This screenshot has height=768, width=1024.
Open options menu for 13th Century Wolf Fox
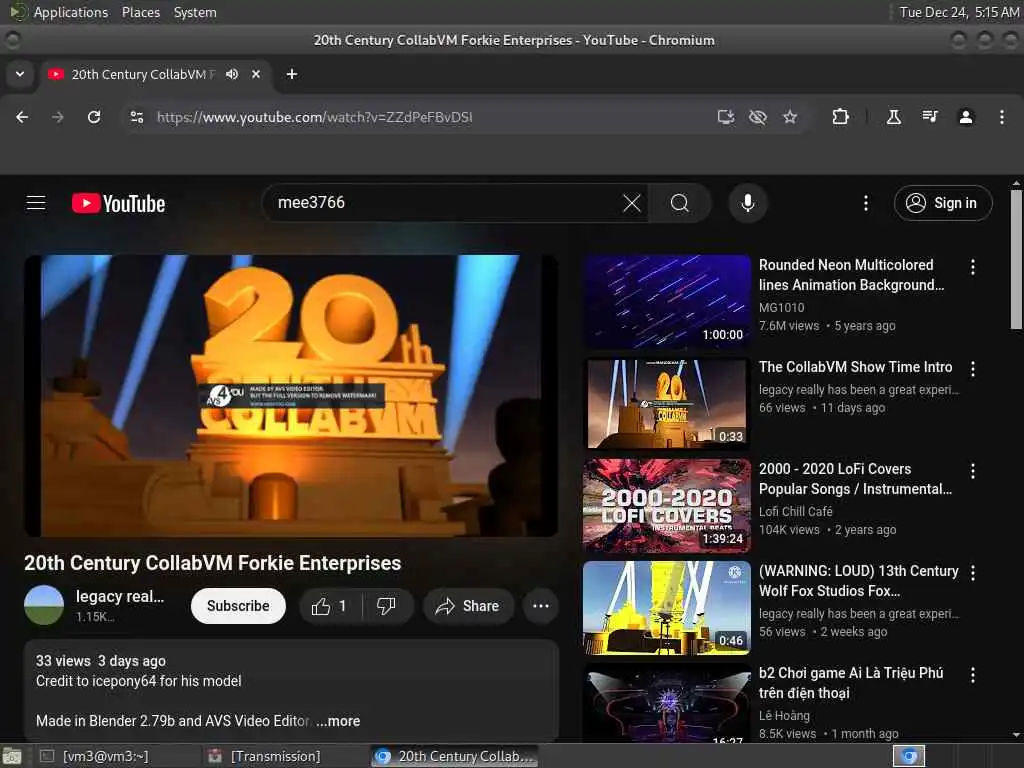click(x=972, y=573)
